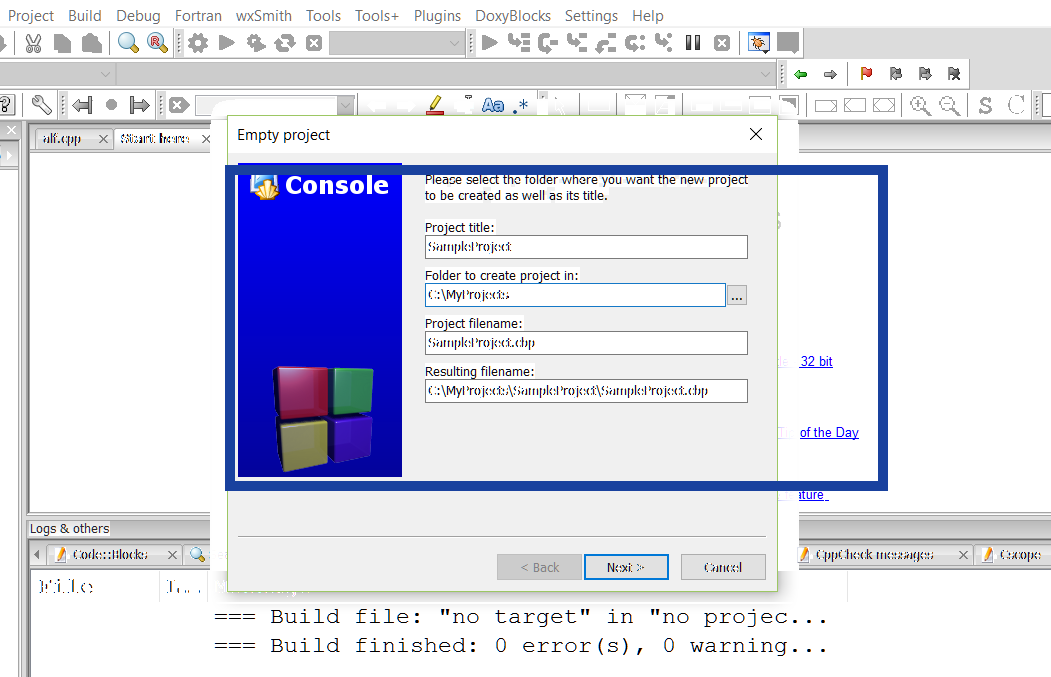Click the Build gear icon

point(198,43)
